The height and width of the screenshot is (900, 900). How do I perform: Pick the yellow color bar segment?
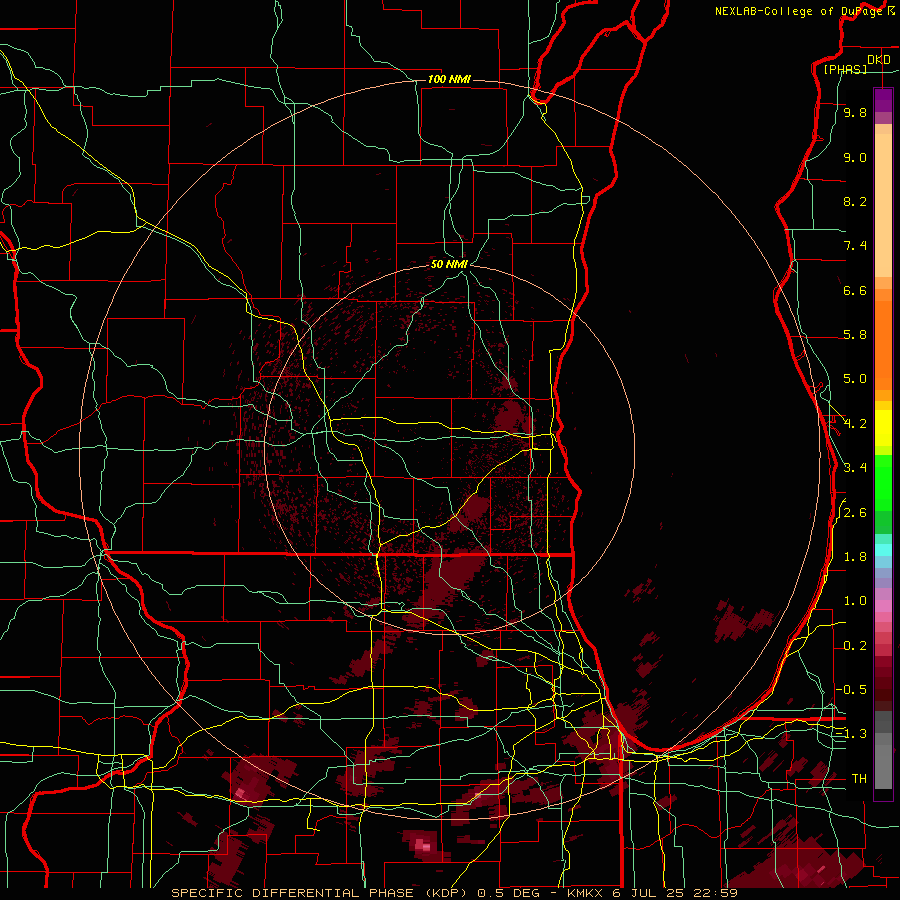[x=883, y=428]
